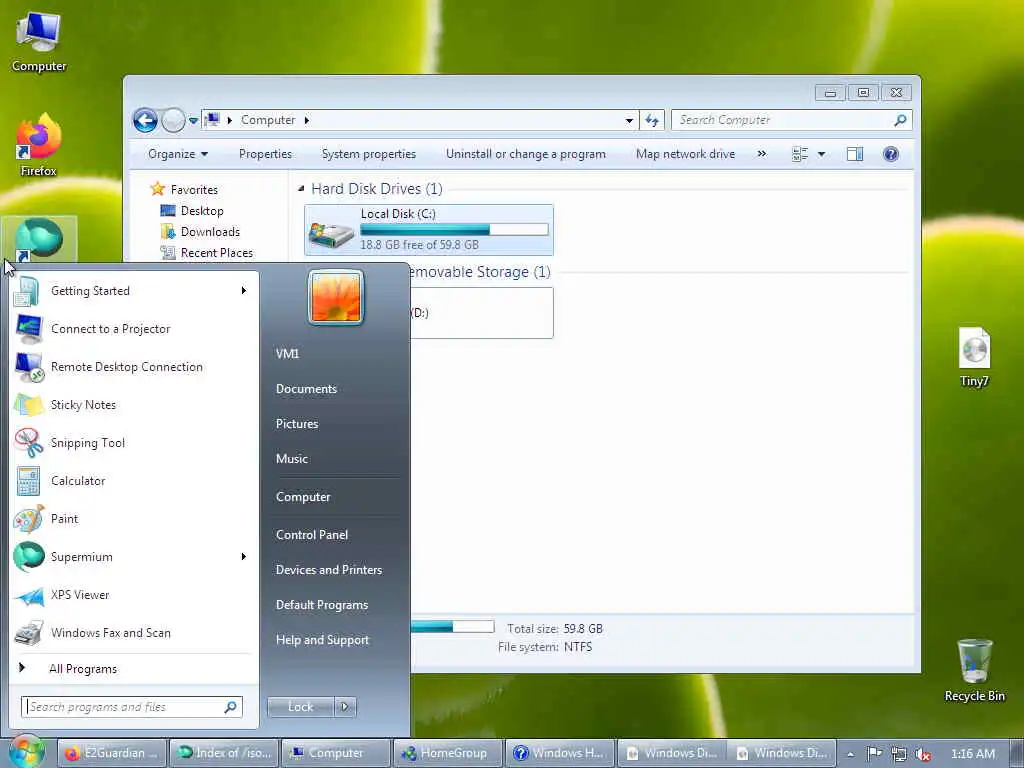
Task: Open Action Center flag in tray
Action: [x=874, y=754]
